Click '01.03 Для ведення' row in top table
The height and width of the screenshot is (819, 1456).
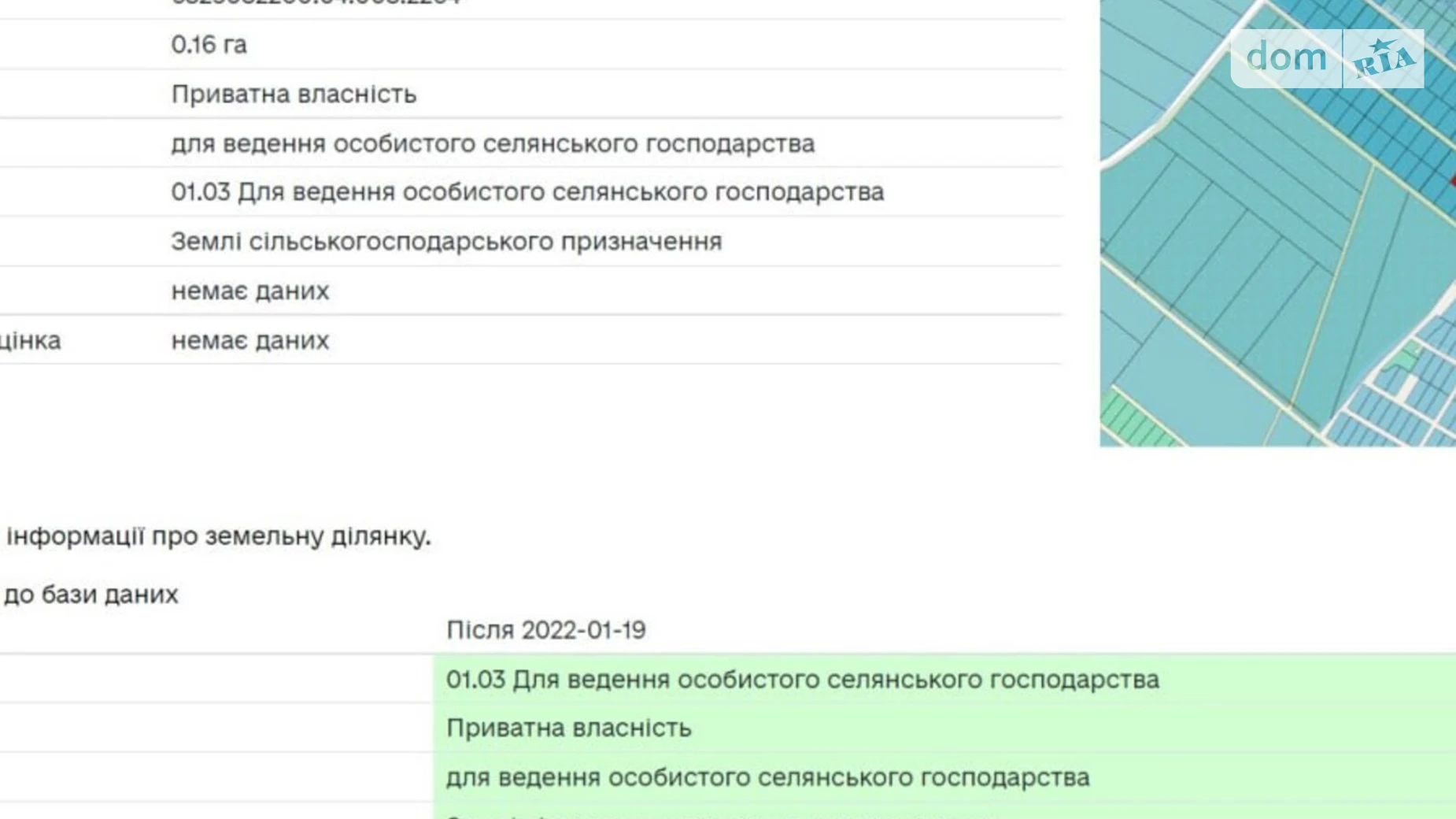[527, 192]
